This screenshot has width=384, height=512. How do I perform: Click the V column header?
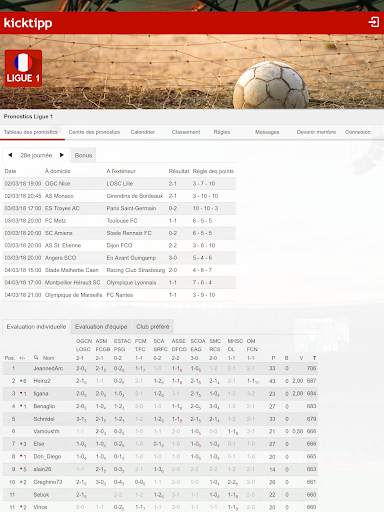tap(301, 358)
